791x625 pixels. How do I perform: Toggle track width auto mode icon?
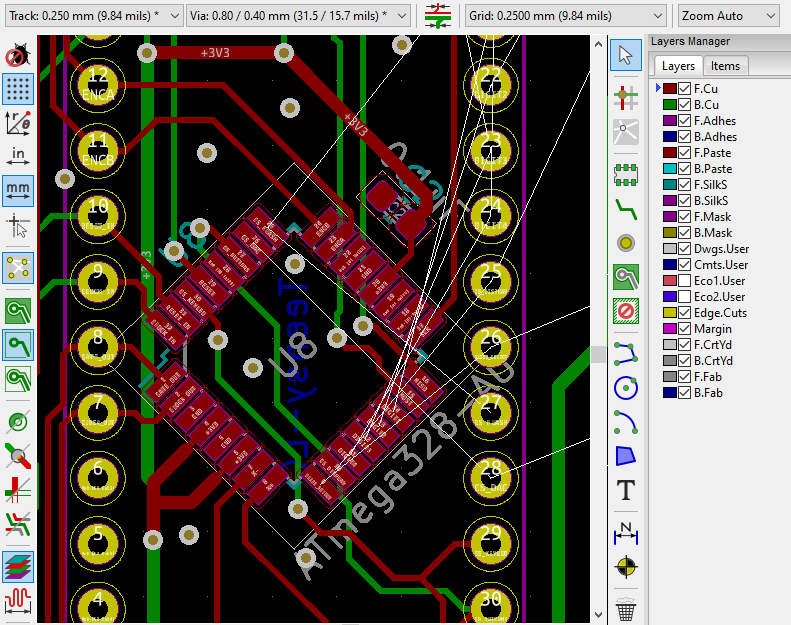[x=437, y=16]
